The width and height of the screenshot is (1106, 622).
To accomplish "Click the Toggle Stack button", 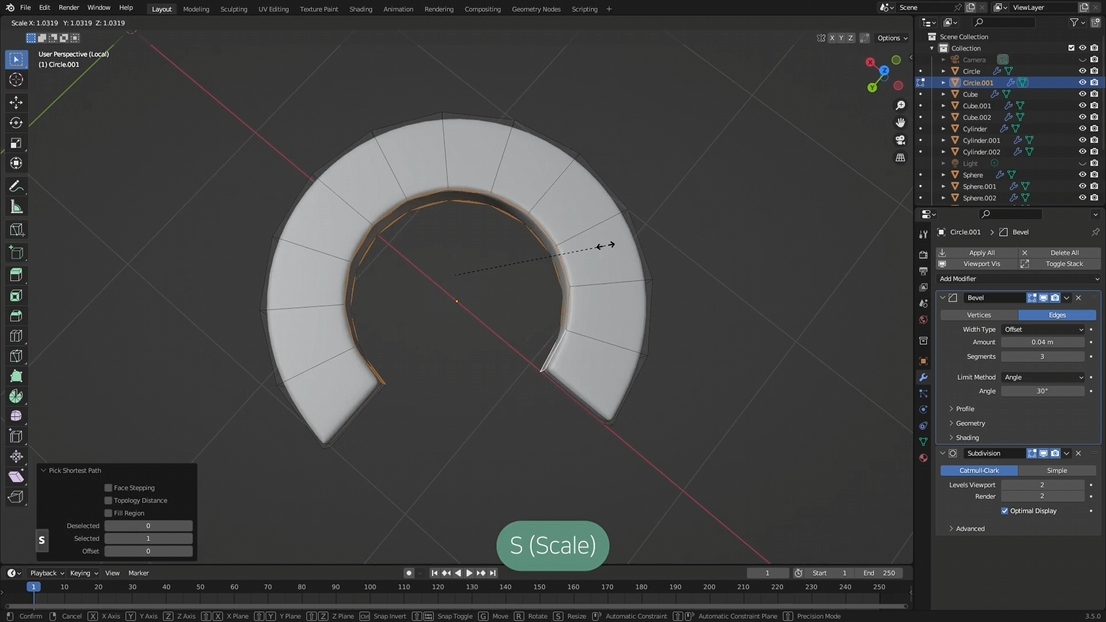I will pos(1061,264).
